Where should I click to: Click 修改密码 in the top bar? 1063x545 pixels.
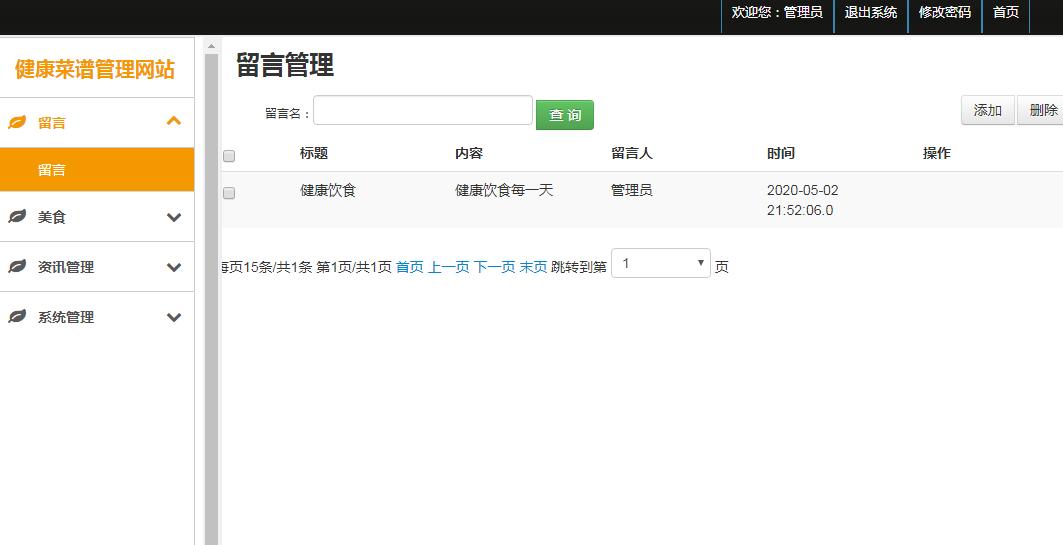coord(944,12)
